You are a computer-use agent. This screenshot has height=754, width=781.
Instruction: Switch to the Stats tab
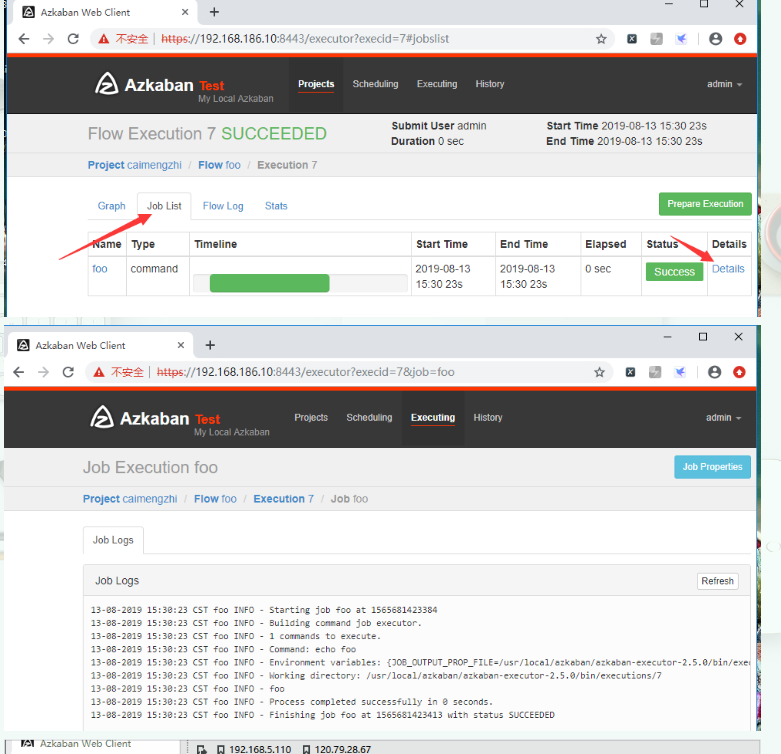[276, 206]
